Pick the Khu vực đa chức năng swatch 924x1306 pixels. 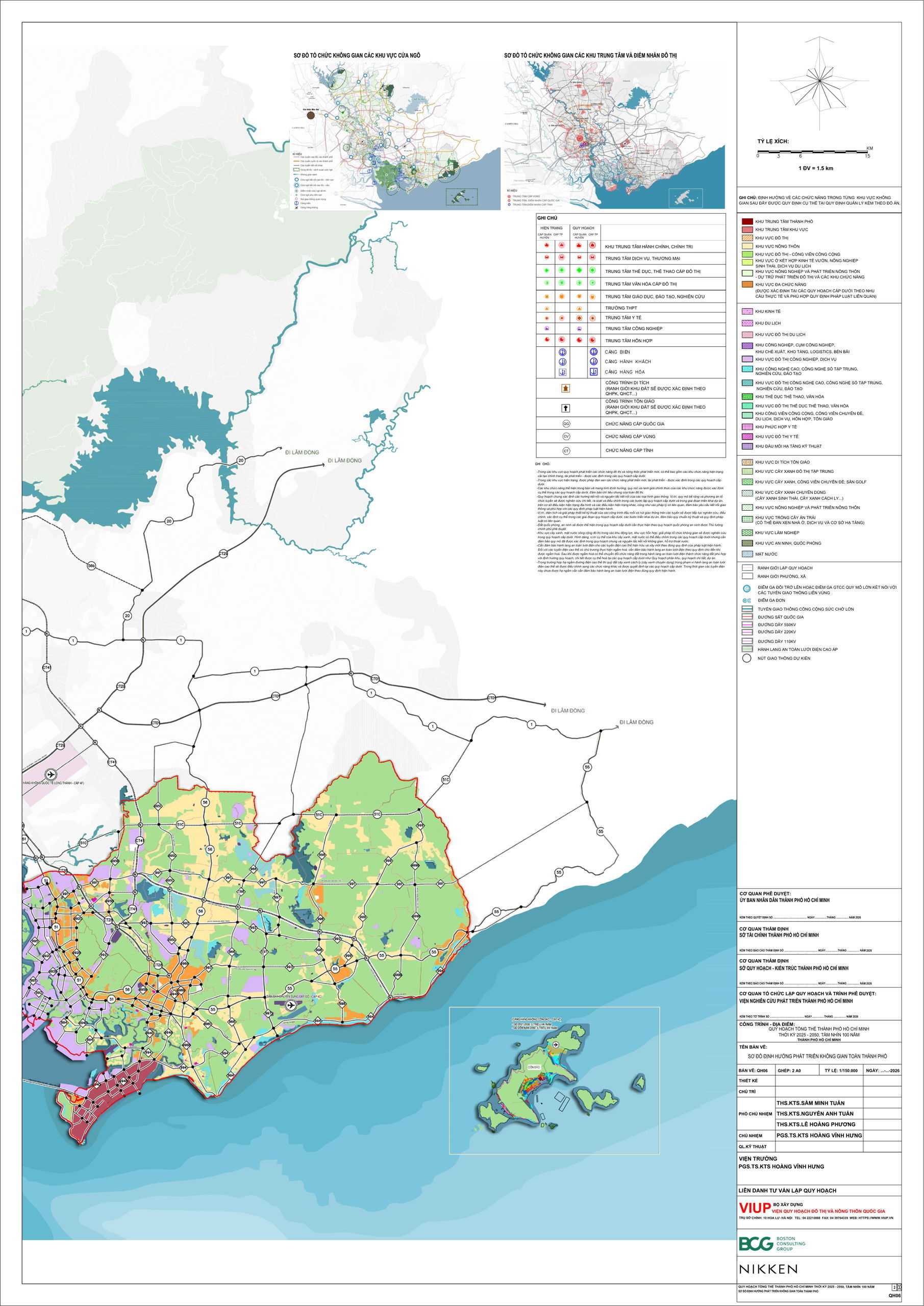point(747,284)
